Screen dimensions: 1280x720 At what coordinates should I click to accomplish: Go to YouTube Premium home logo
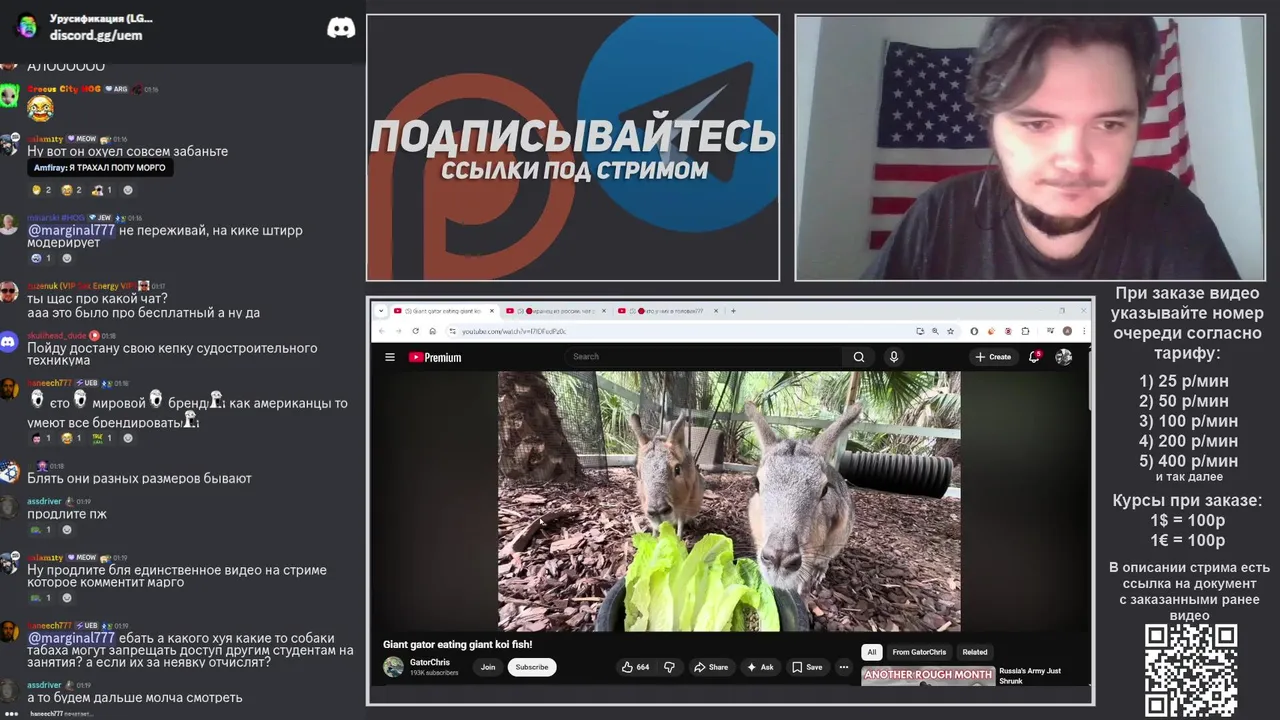(435, 357)
